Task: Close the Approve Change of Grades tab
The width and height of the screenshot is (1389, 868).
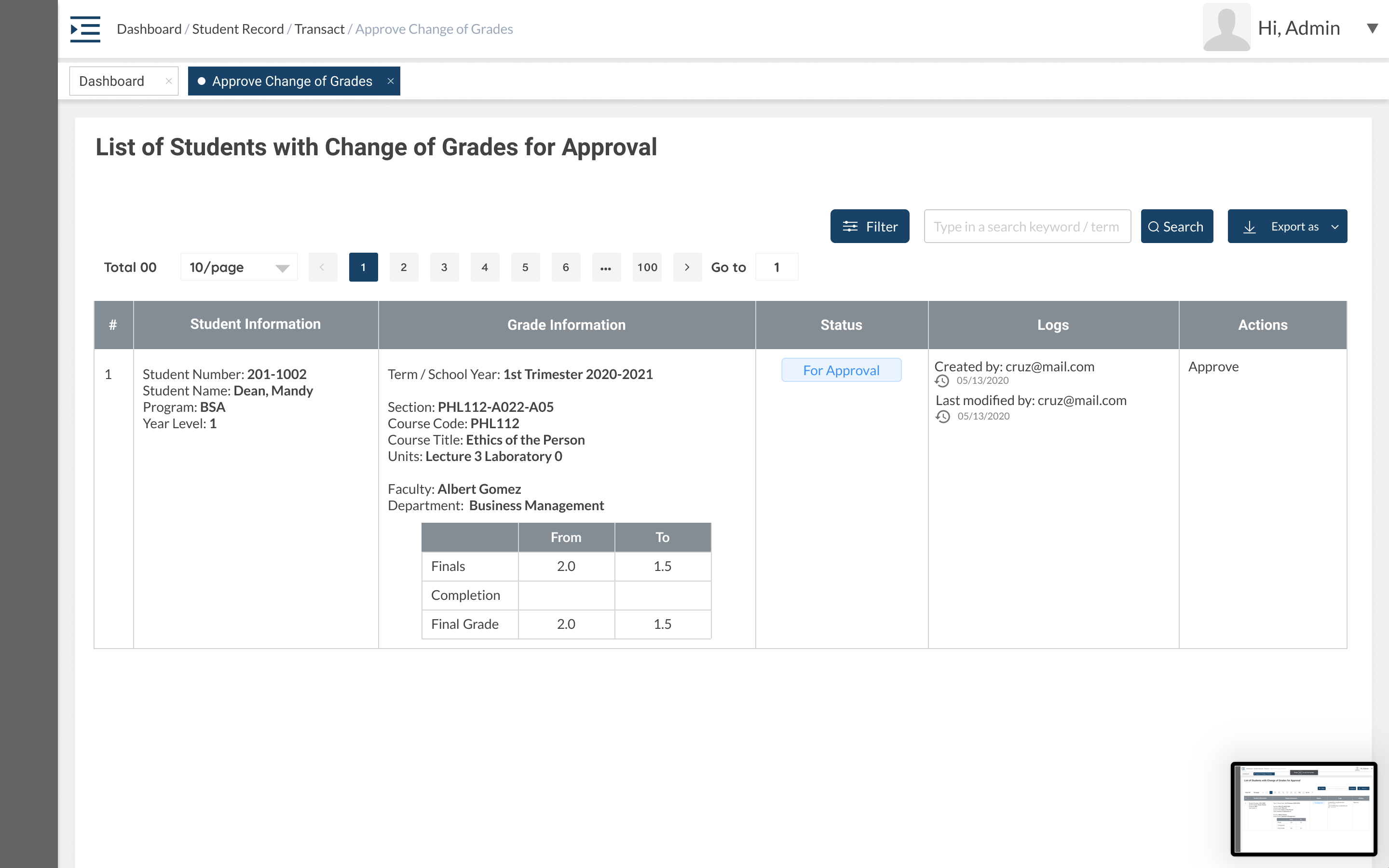Action: [390, 81]
